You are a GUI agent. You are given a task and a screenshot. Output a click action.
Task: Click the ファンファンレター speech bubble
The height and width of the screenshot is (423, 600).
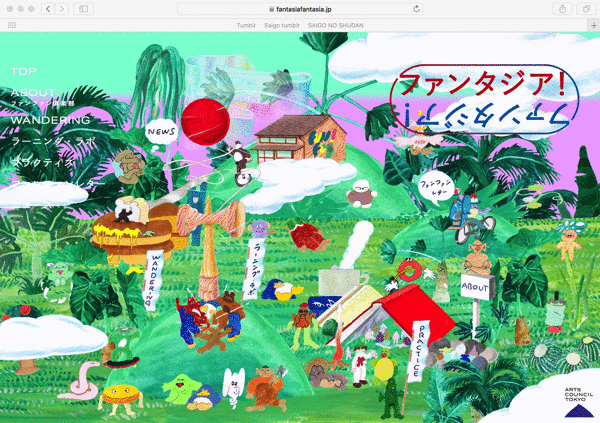tap(437, 188)
